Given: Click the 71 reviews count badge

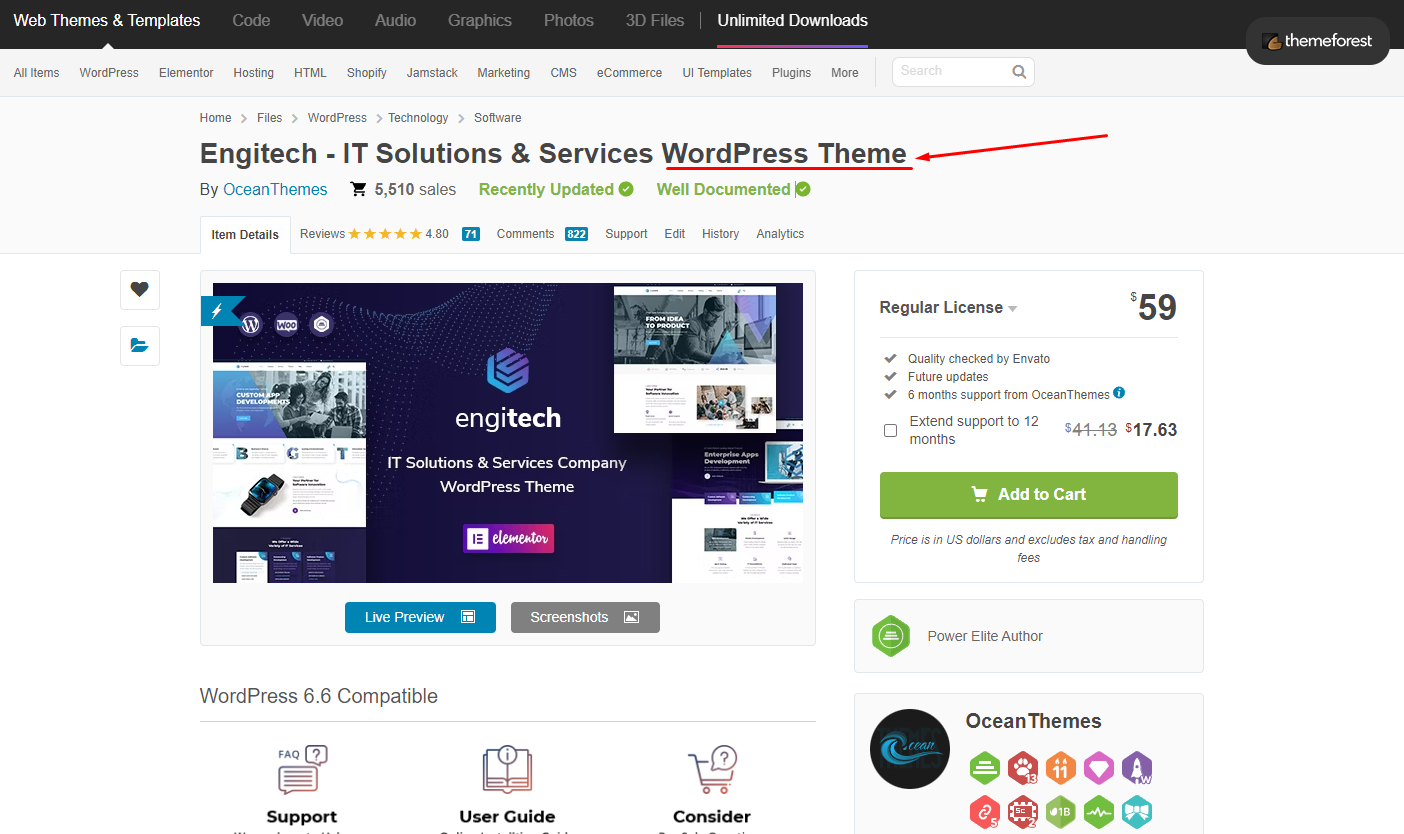Looking at the screenshot, I should coord(471,234).
